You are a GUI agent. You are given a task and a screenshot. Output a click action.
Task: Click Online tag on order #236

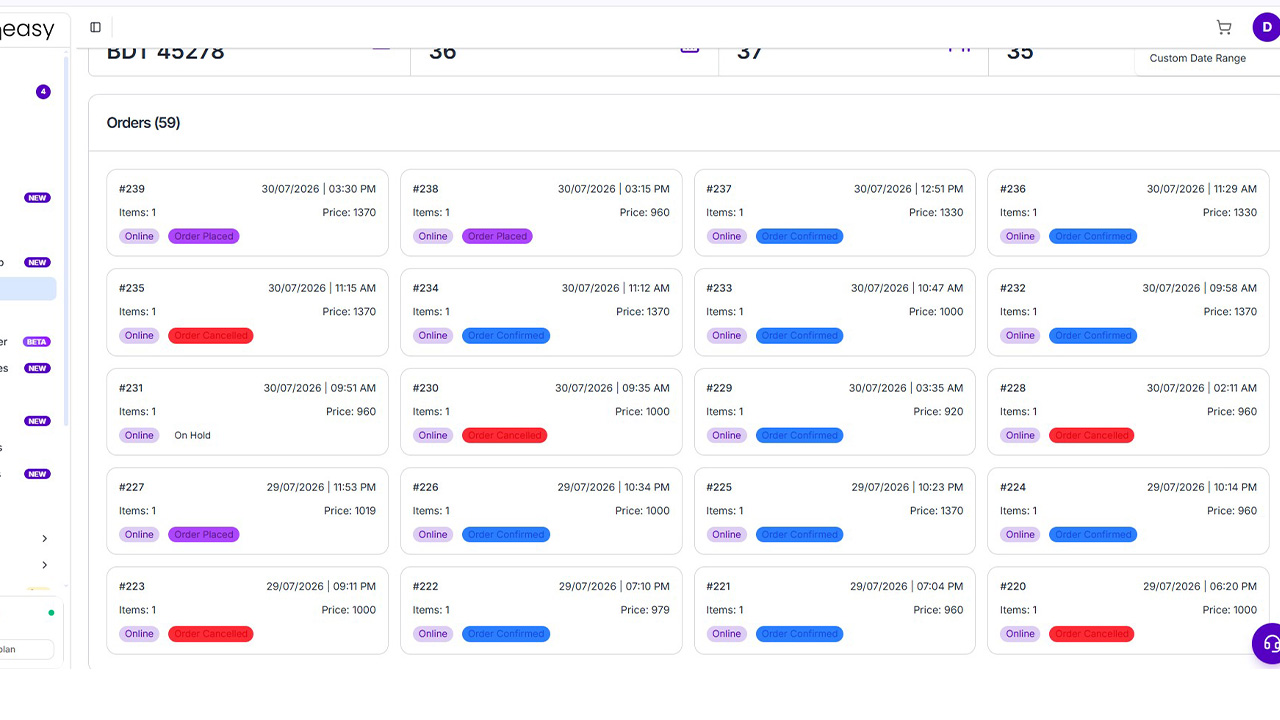click(x=1020, y=237)
